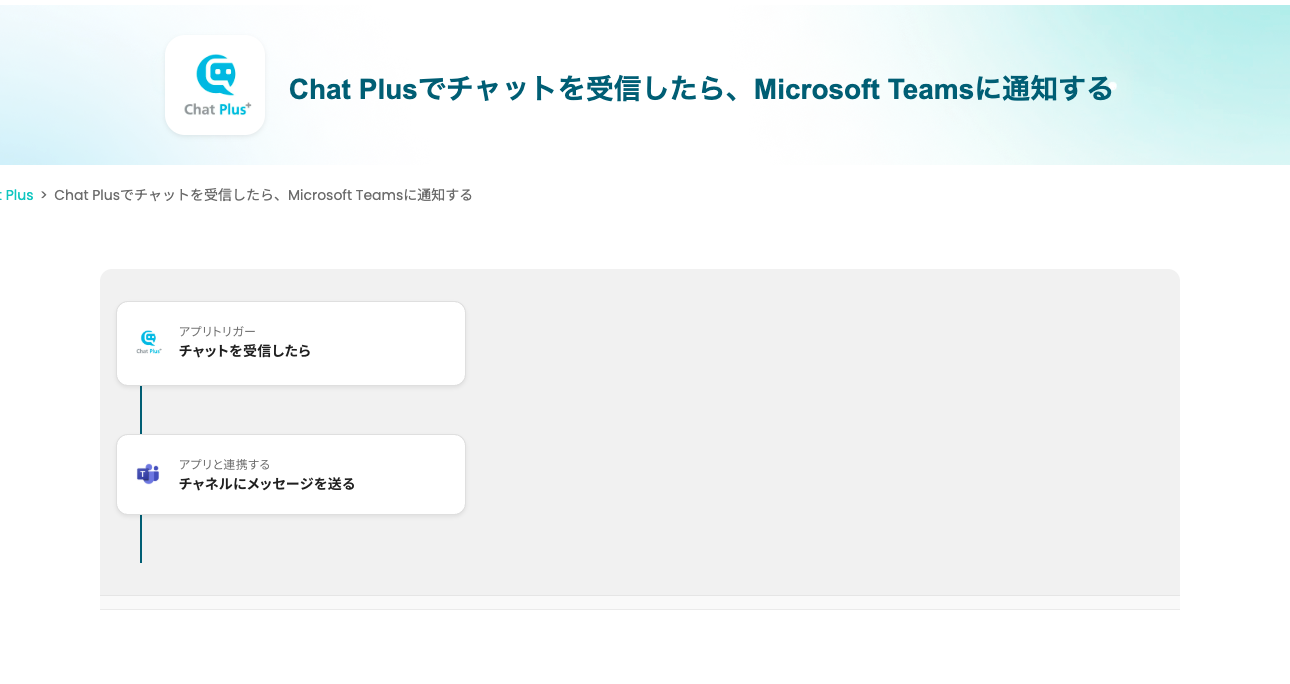Click empty right side of trigger card

pyautogui.click(x=400, y=343)
